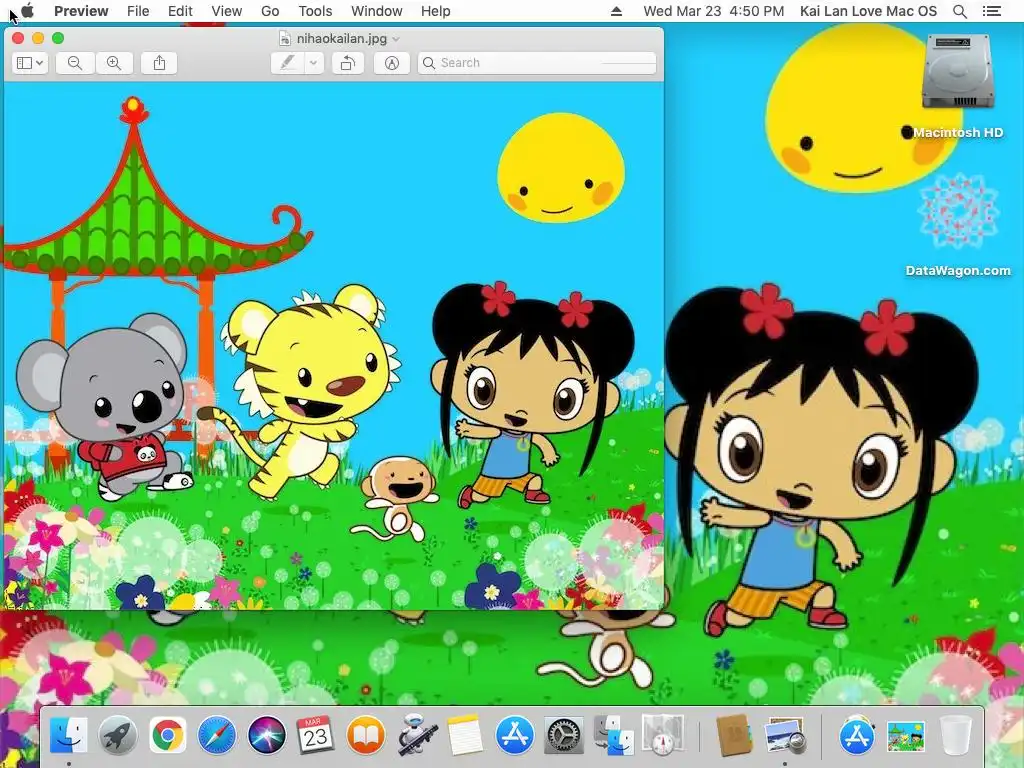Click the map-and-compass icon in Dock
Viewport: 1024px width, 768px height.
pyautogui.click(x=663, y=735)
